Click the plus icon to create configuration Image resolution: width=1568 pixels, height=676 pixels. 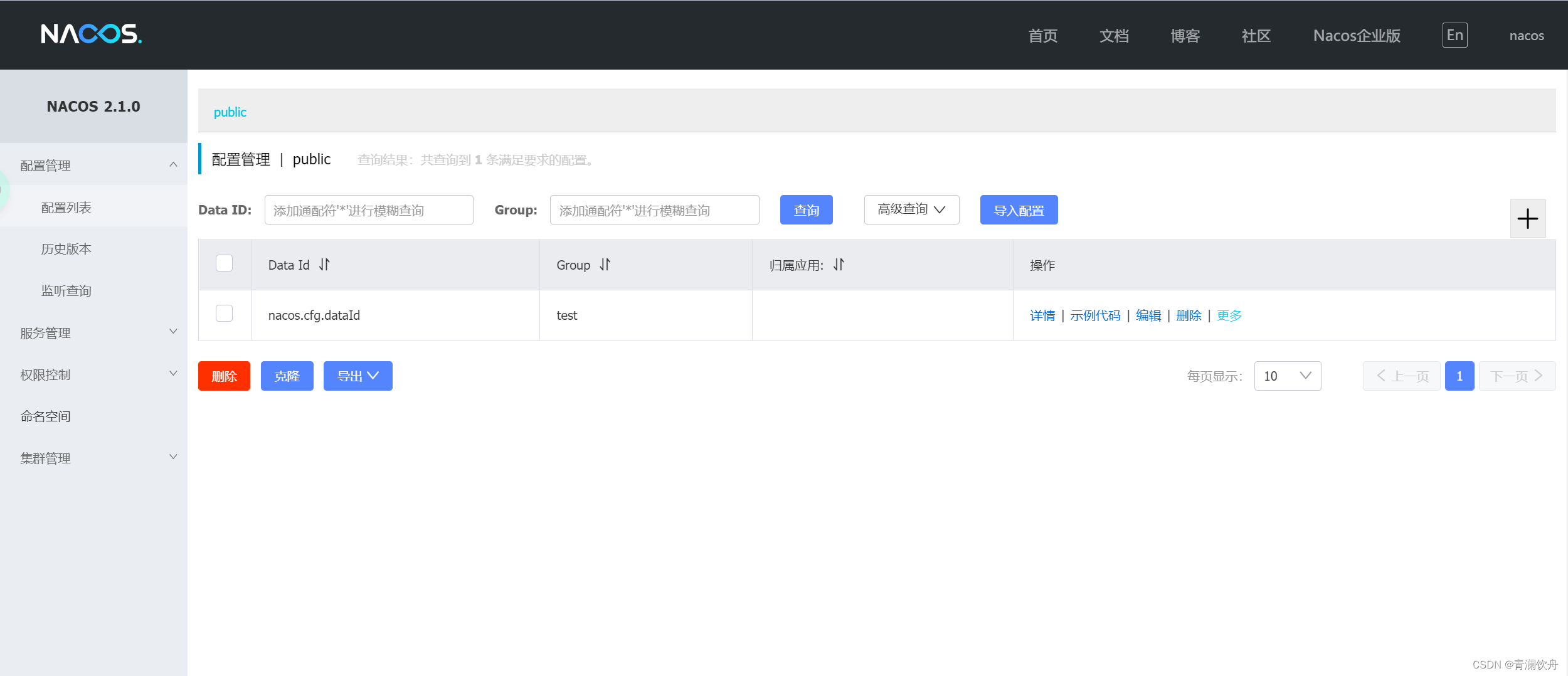(x=1527, y=219)
